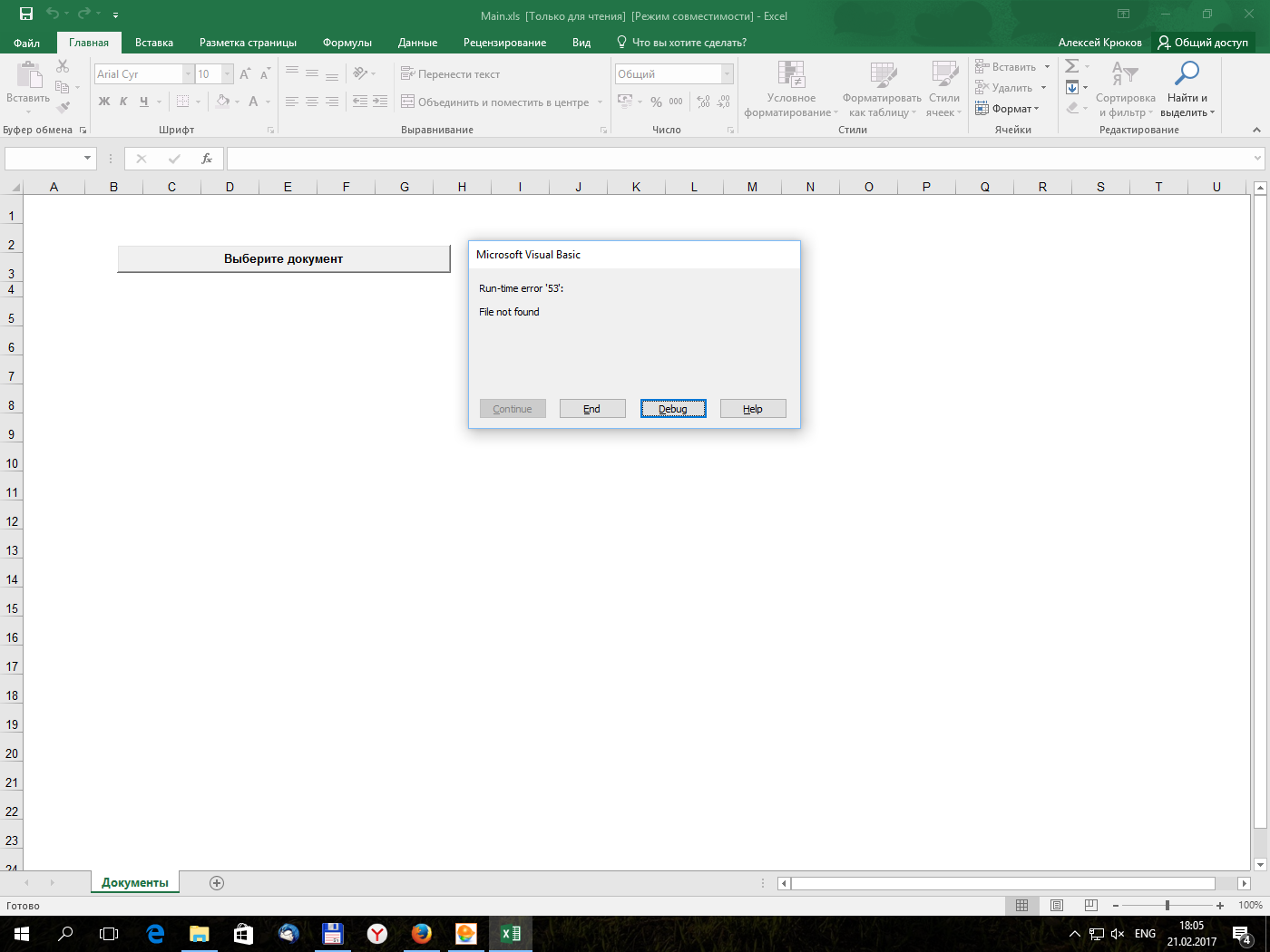Click the thousands separator (000) icon
This screenshot has height=952, width=1270.
click(x=676, y=102)
